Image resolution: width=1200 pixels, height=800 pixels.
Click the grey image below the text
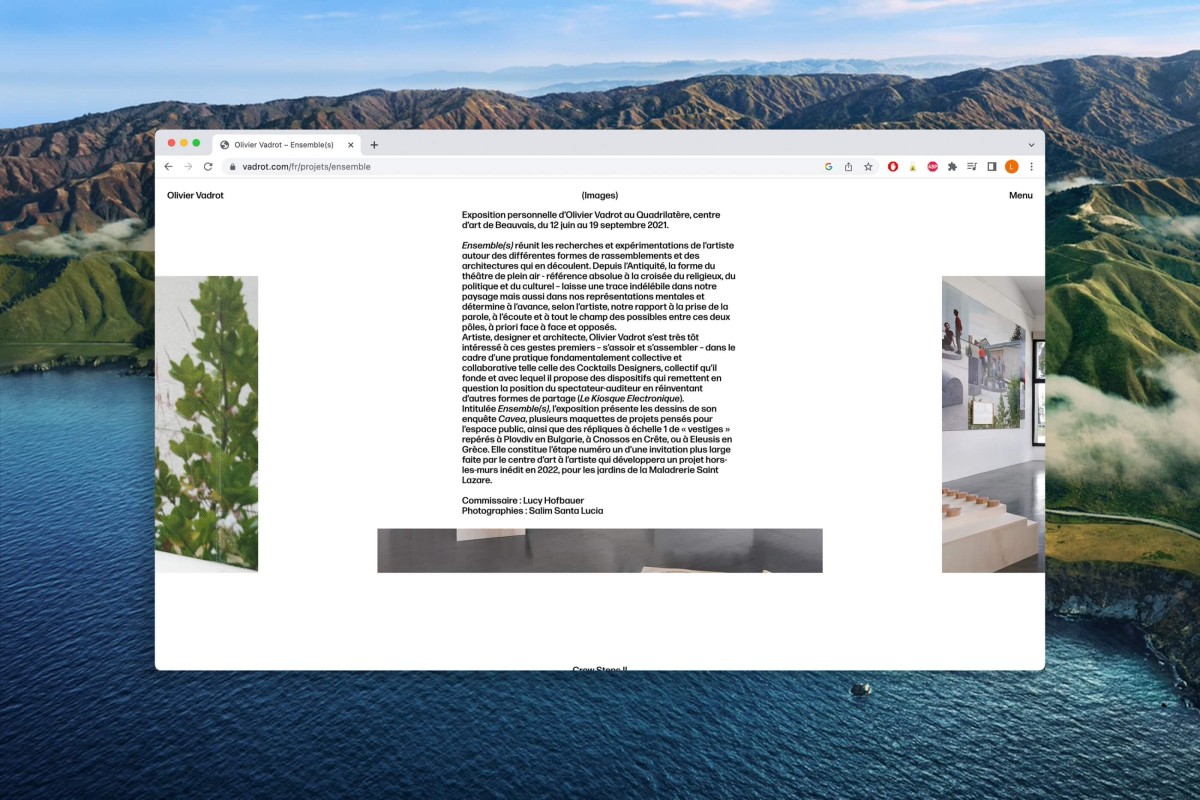point(600,550)
